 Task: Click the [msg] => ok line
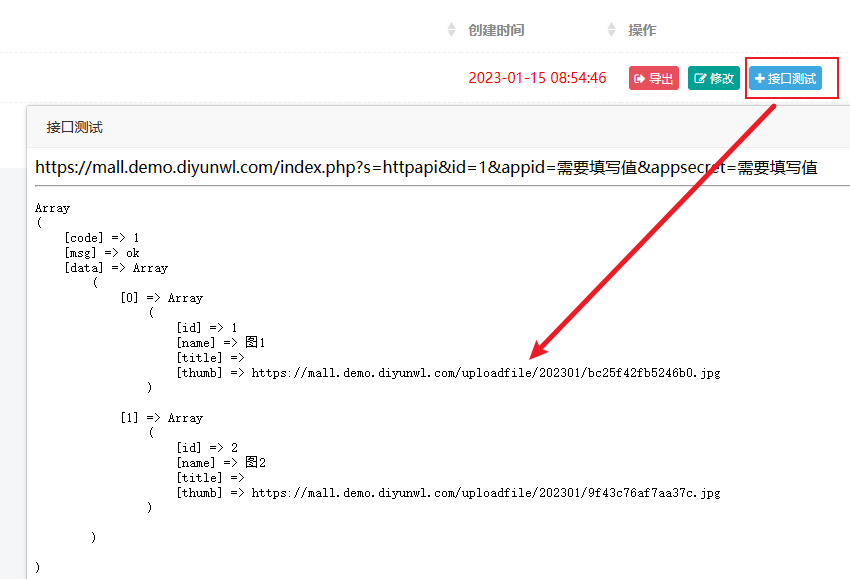click(x=102, y=253)
